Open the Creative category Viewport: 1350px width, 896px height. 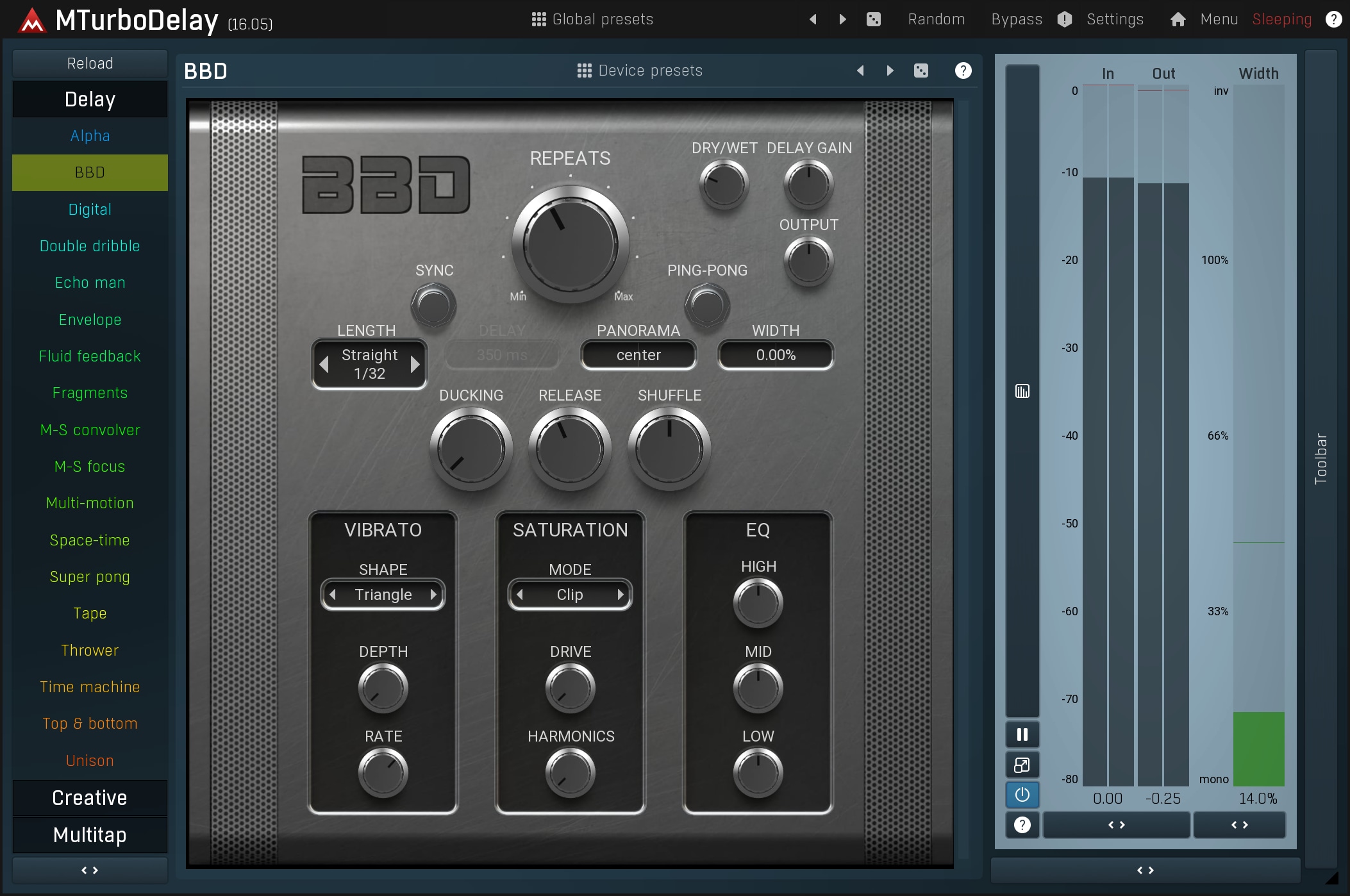tap(90, 798)
